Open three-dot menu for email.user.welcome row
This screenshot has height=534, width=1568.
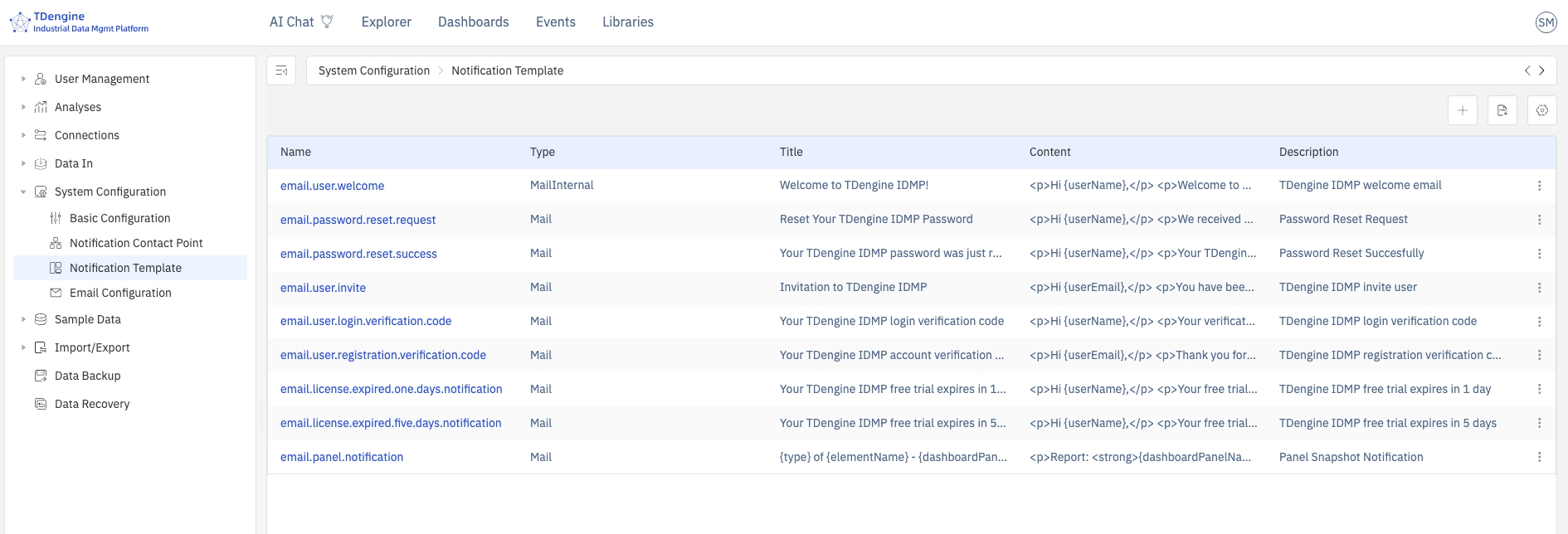point(1539,186)
